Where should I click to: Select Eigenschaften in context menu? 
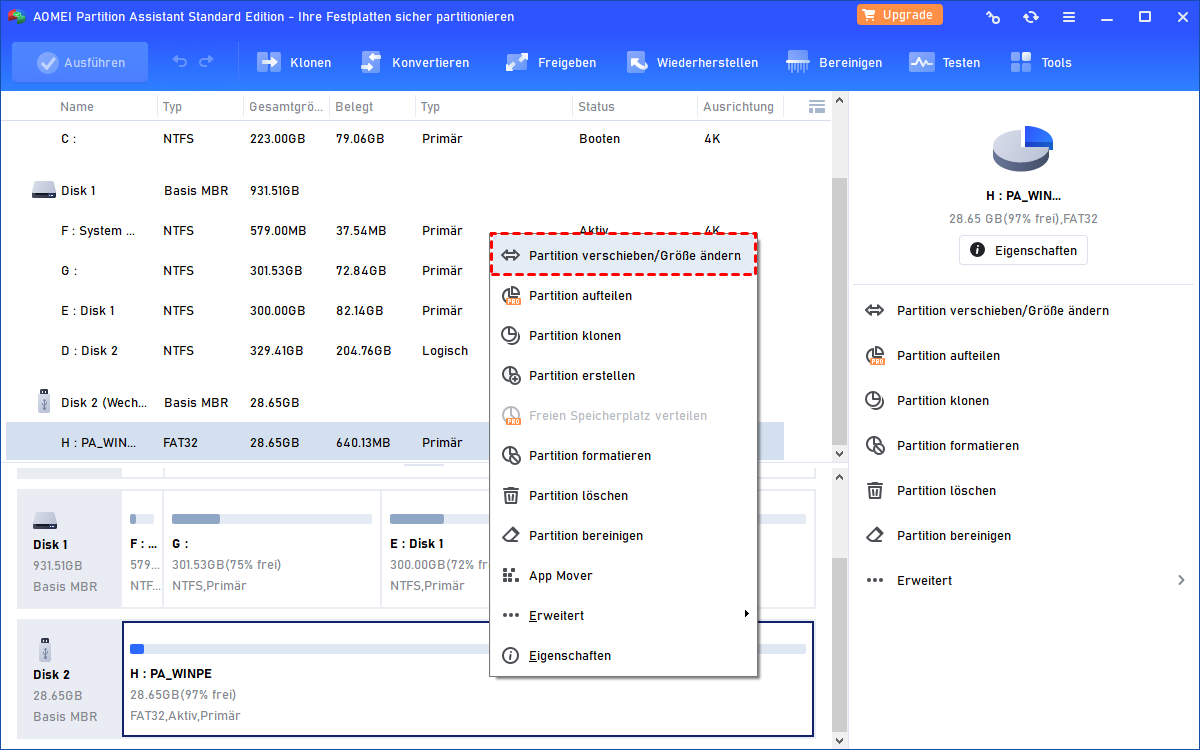pyautogui.click(x=623, y=656)
